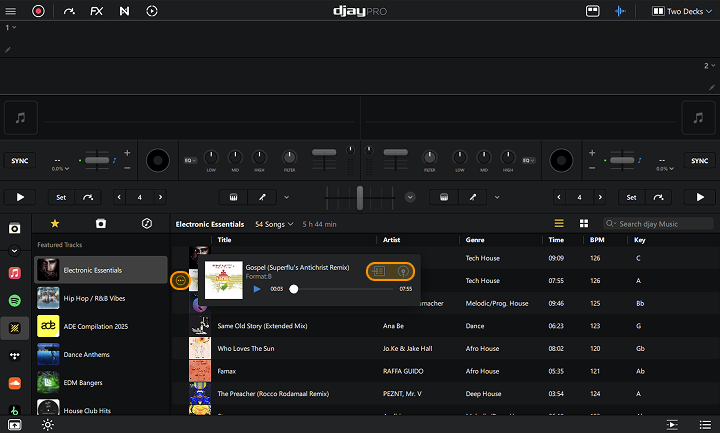Collapse sources with sidebar chevron button
This screenshot has width=720, height=433.
click(15, 251)
